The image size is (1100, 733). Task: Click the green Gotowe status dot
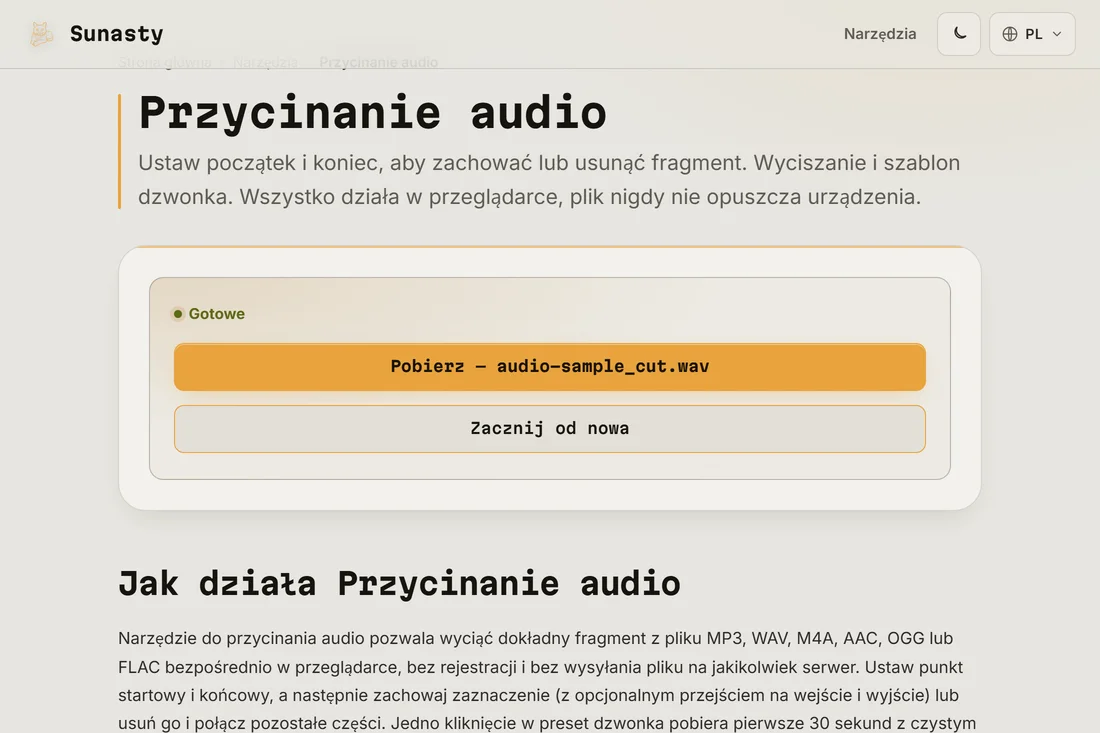tap(178, 314)
